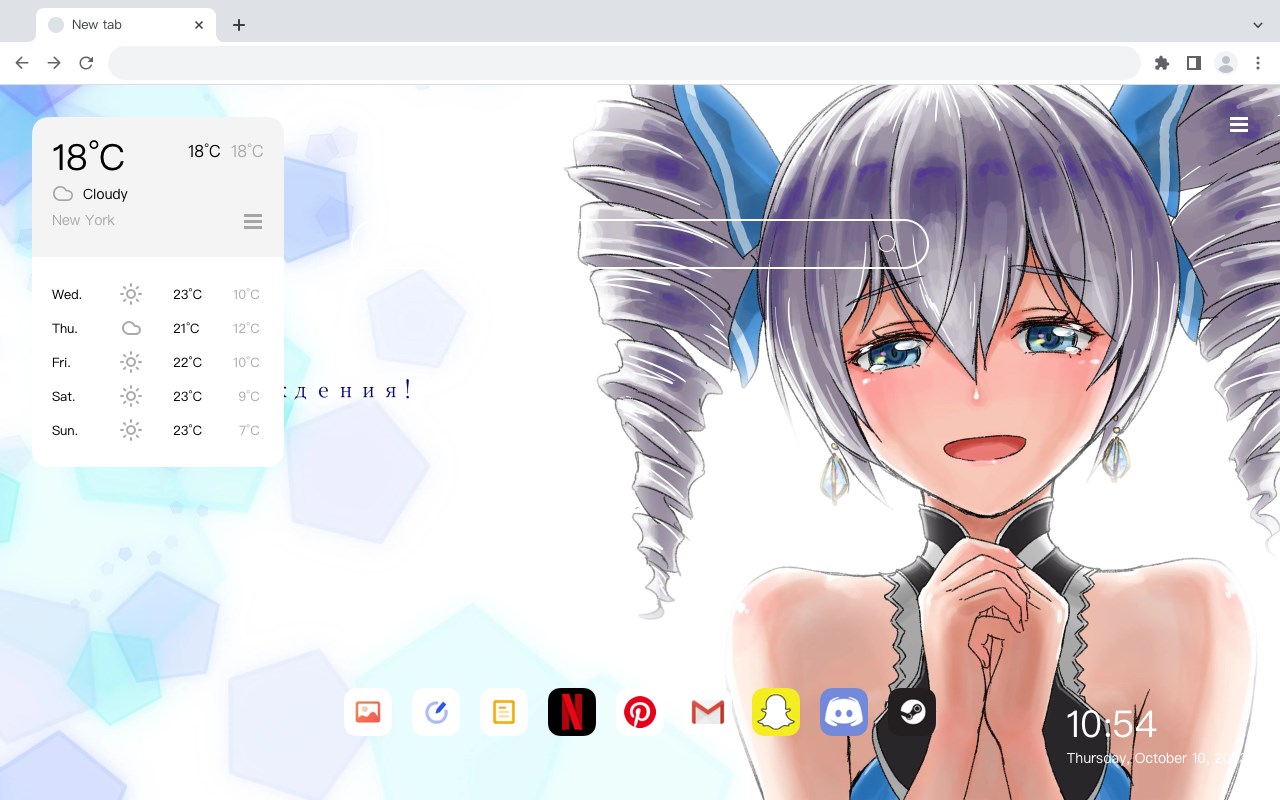Open the Discord shortcut
Image resolution: width=1280 pixels, height=800 pixels.
[x=844, y=712]
